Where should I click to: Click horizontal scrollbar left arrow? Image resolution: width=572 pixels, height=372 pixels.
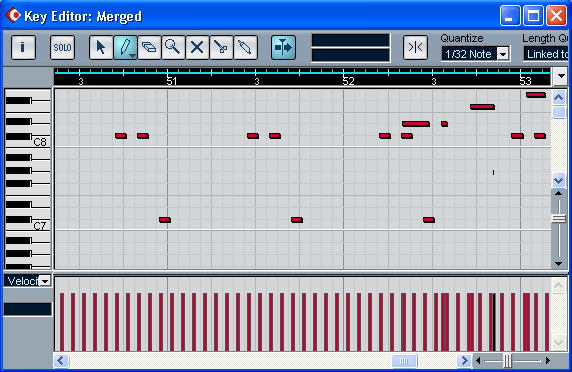pos(61,361)
